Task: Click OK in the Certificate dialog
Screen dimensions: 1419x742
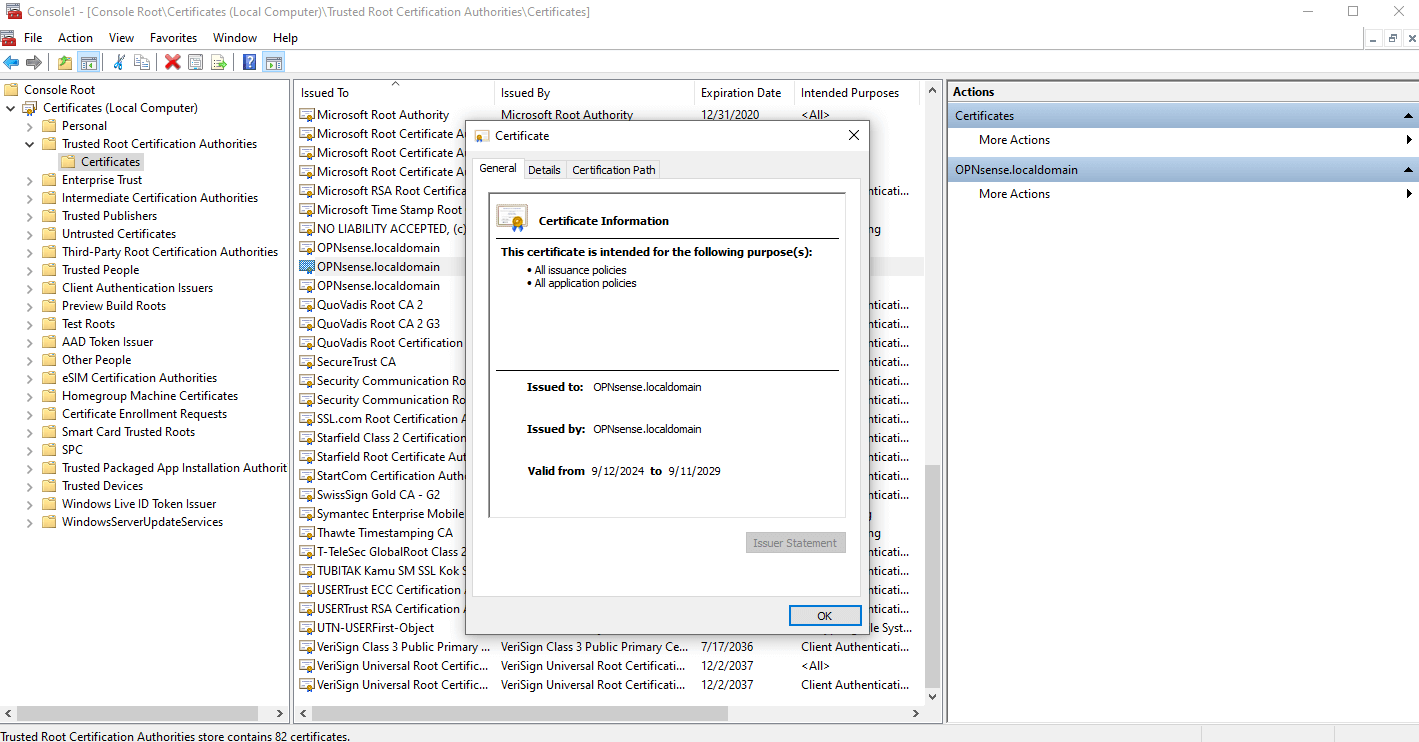Action: coord(824,616)
